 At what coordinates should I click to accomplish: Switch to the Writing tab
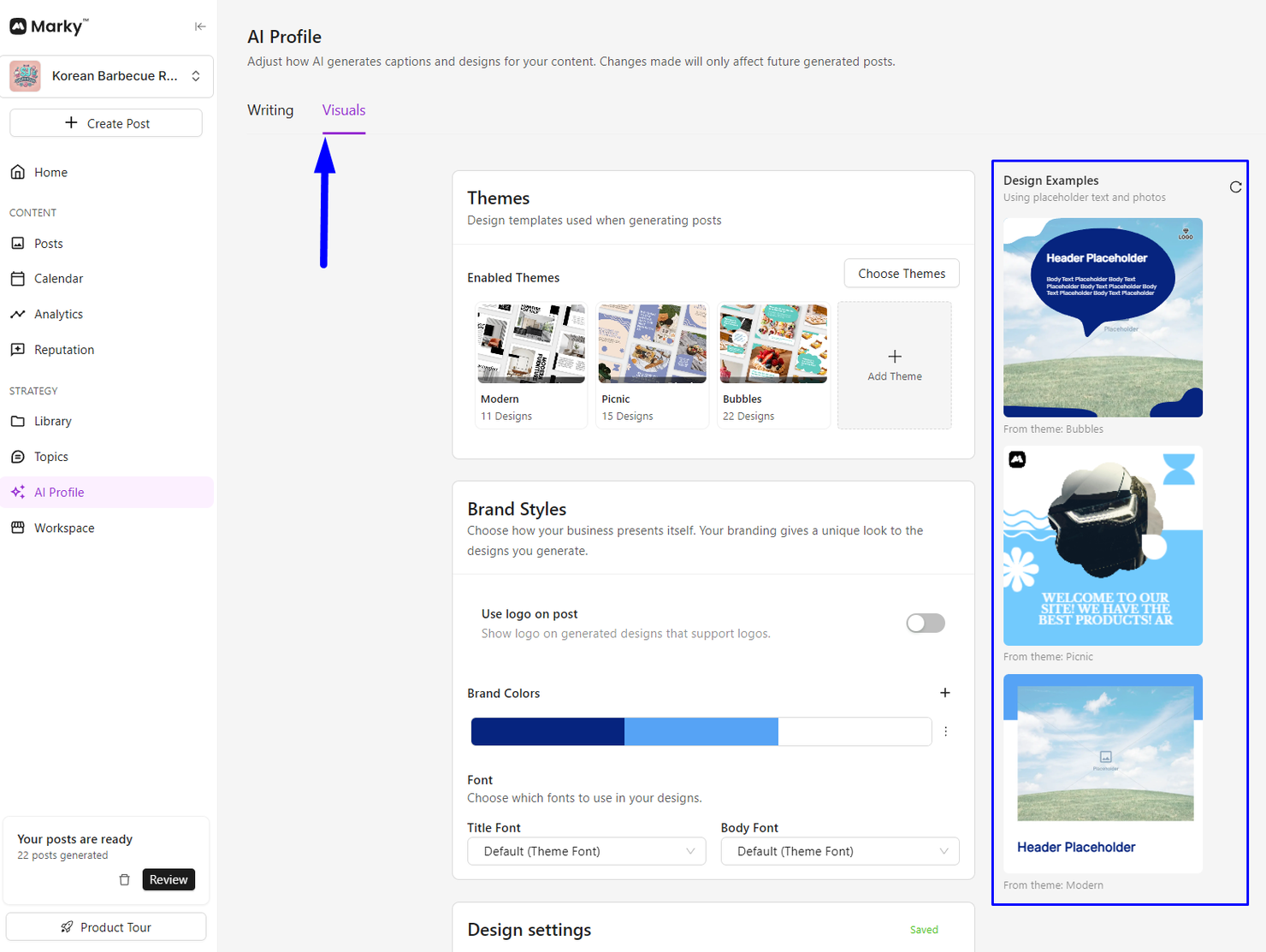pyautogui.click(x=270, y=110)
